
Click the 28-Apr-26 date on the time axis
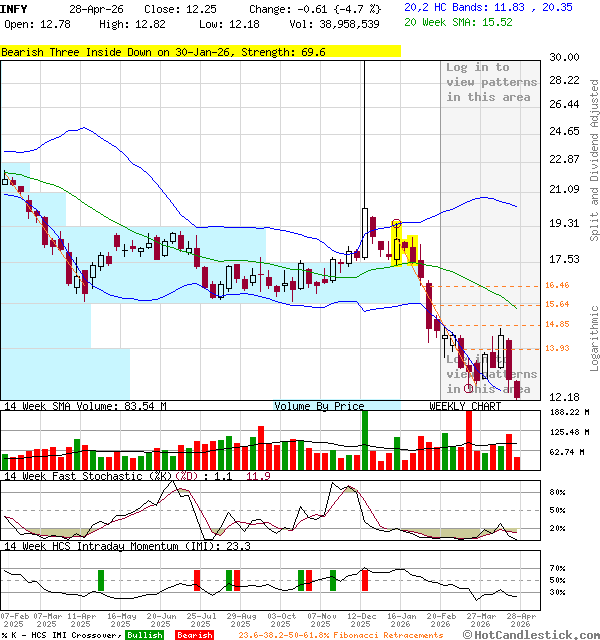[x=519, y=619]
